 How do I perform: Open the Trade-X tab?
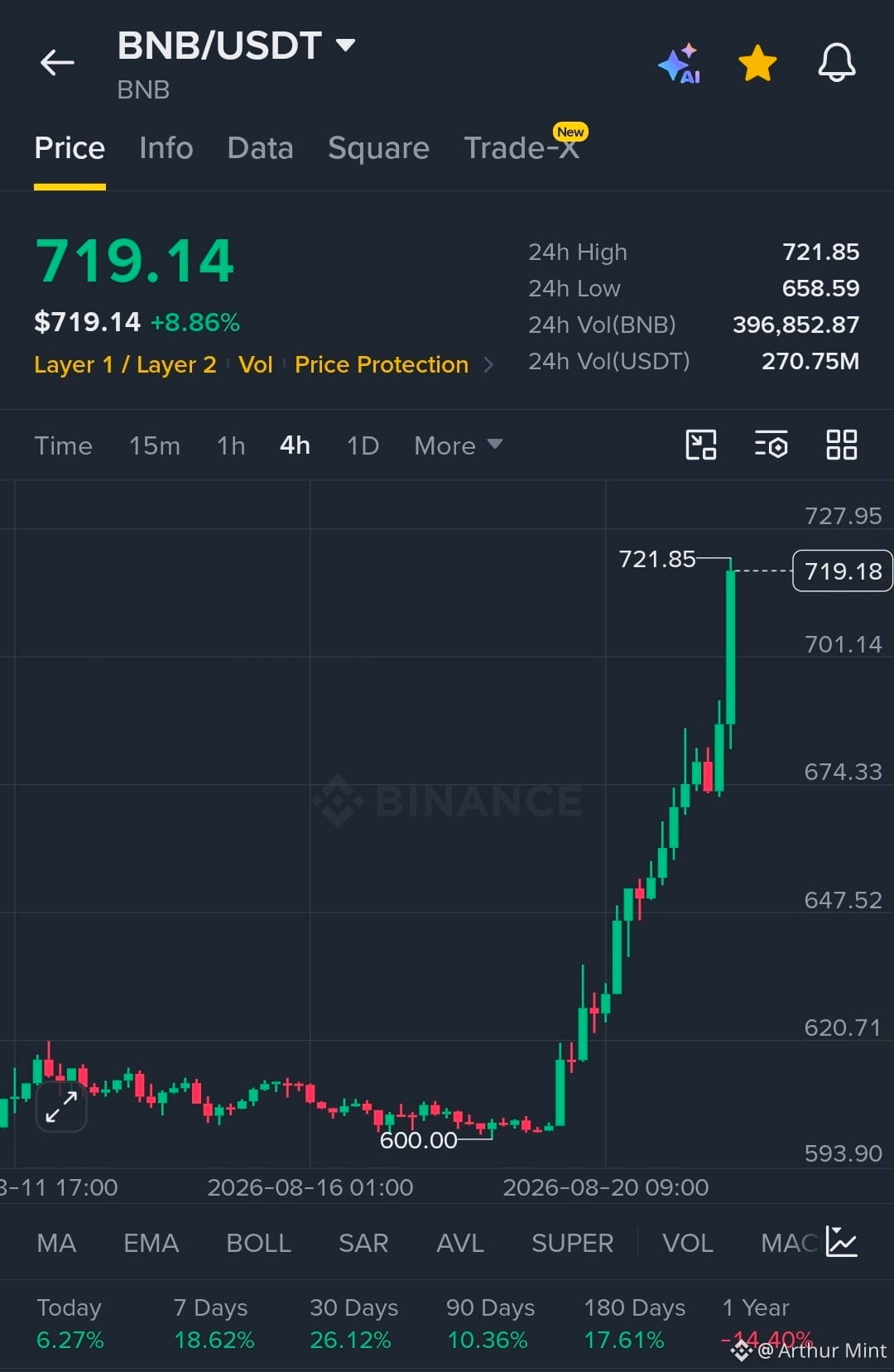521,148
